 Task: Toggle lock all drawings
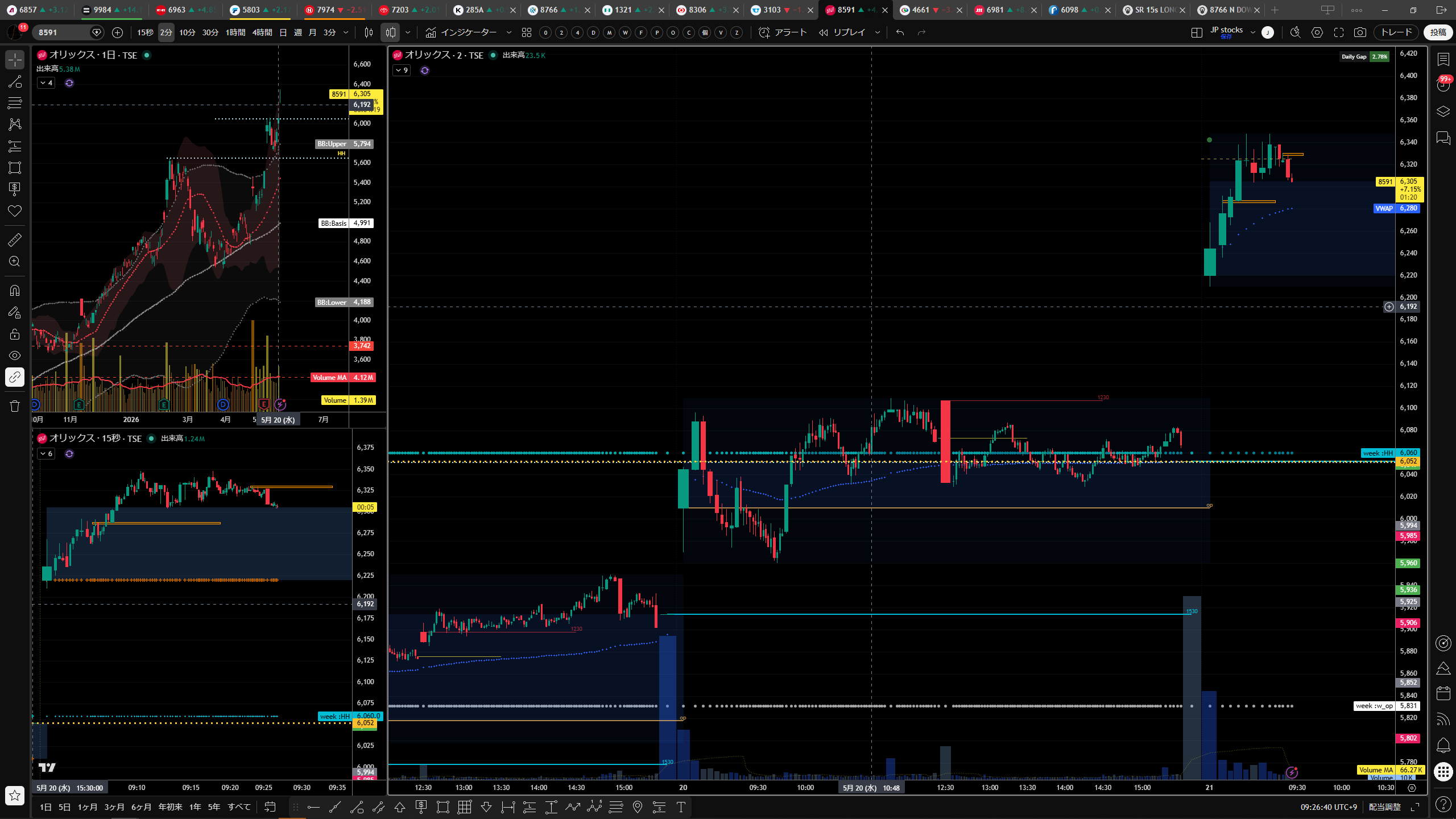coord(15,334)
